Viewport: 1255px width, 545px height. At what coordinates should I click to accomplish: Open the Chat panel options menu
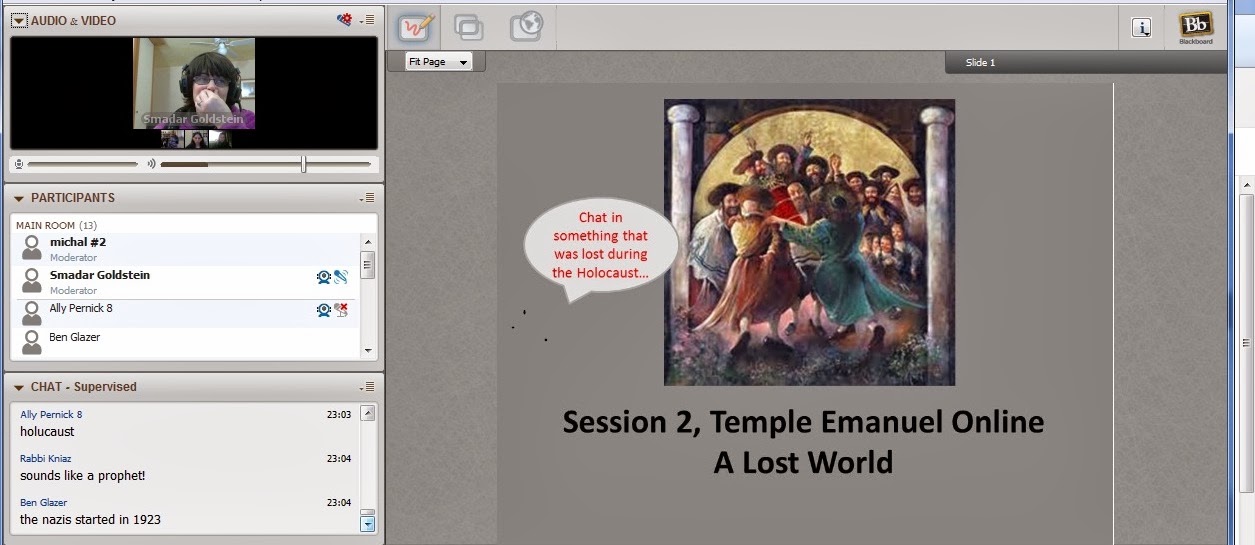pos(368,387)
